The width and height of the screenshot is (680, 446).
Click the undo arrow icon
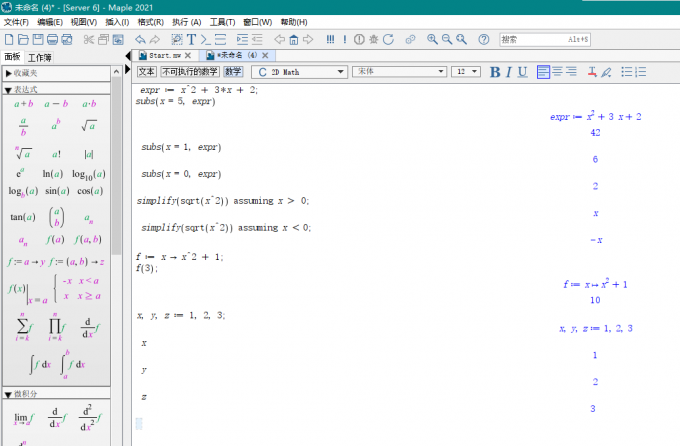click(x=140, y=39)
